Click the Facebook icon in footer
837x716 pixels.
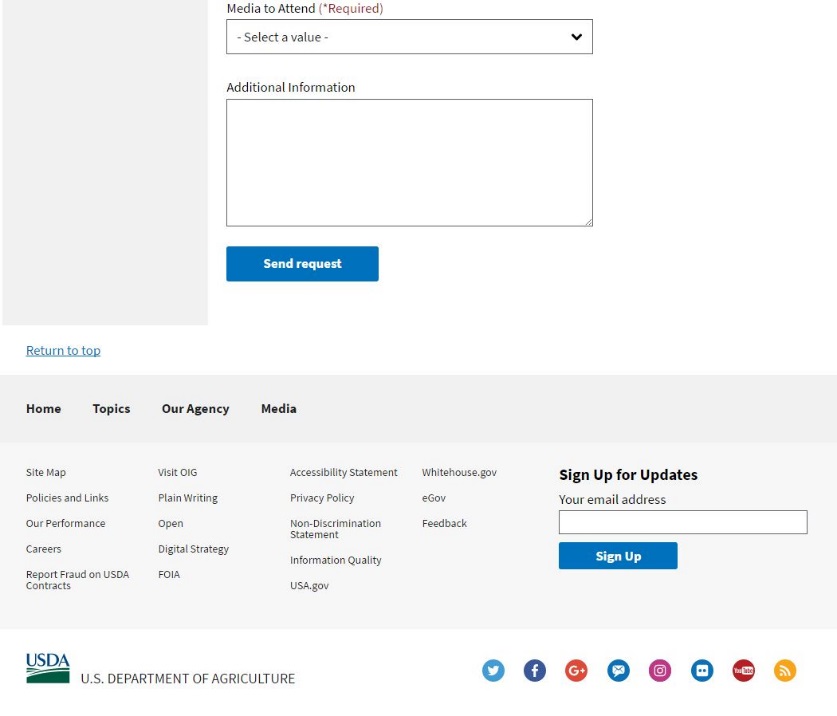pos(535,671)
